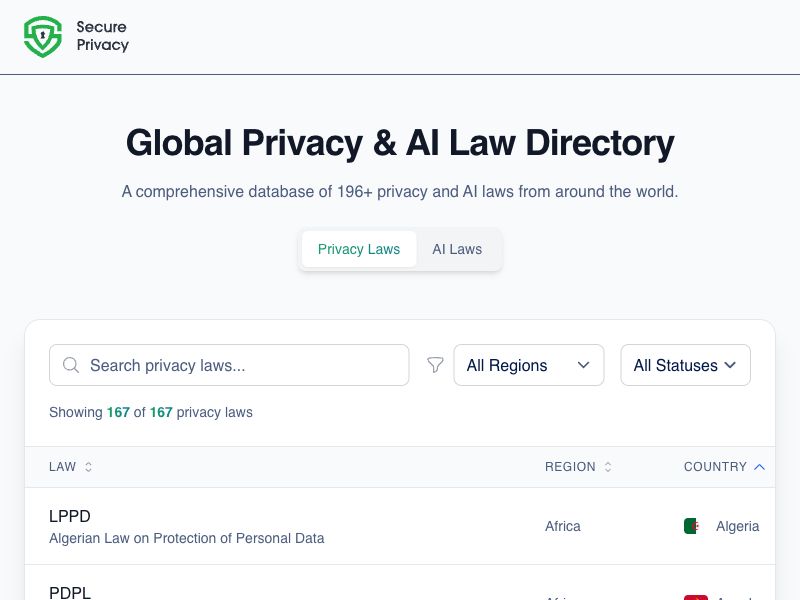
Task: Click the Secure Privacy brand name text
Action: (x=102, y=36)
